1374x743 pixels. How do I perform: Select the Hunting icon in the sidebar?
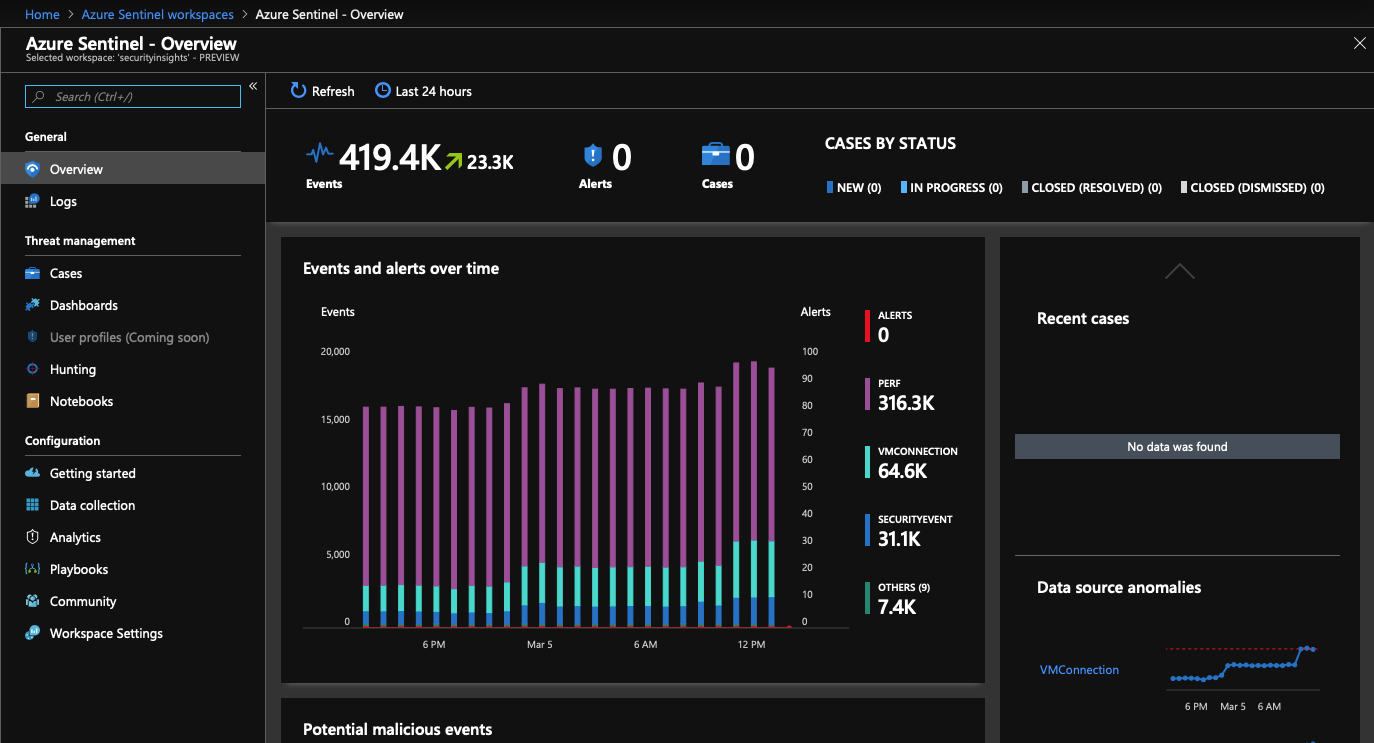[32, 369]
